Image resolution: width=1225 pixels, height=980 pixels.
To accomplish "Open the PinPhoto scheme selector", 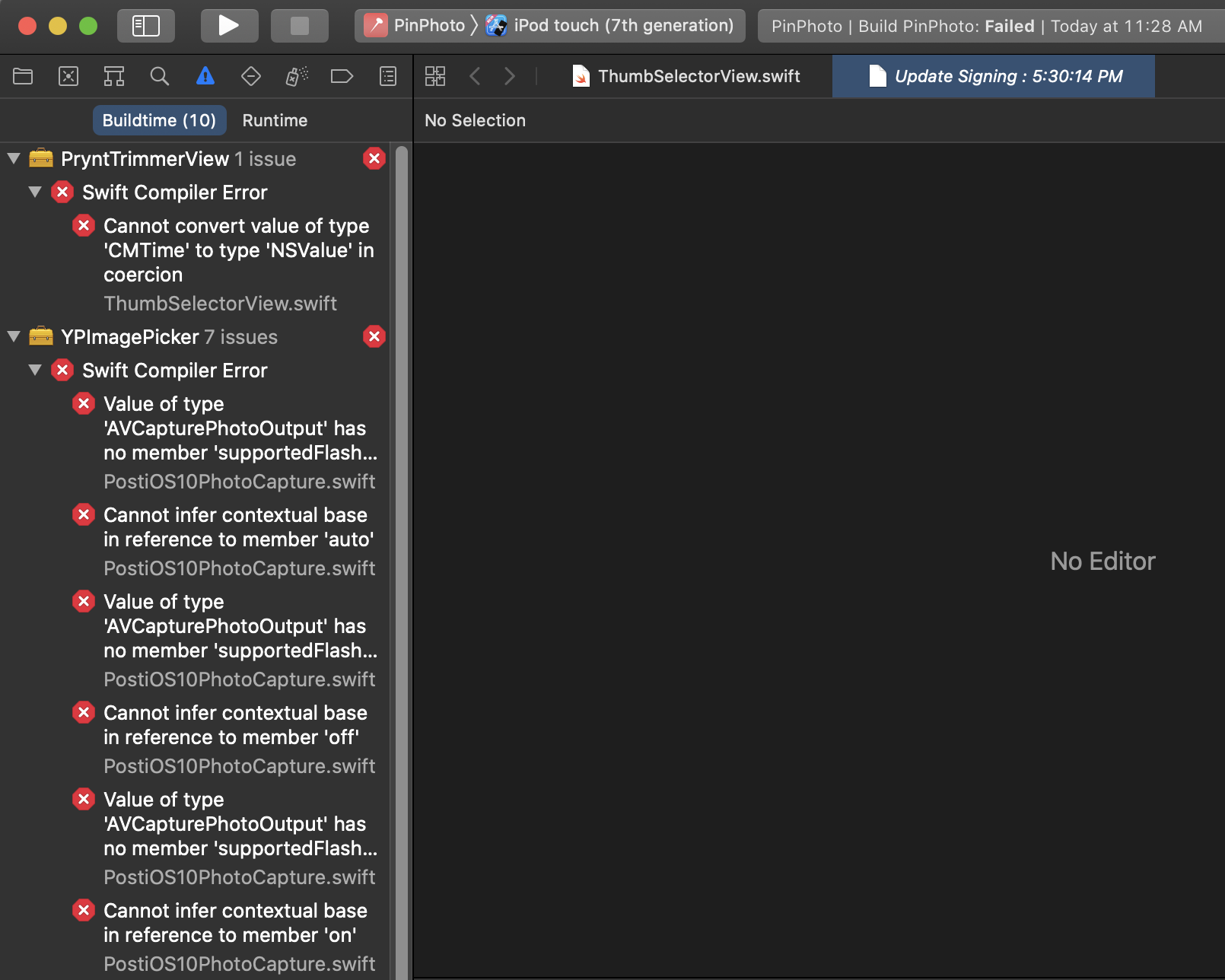I will (415, 26).
